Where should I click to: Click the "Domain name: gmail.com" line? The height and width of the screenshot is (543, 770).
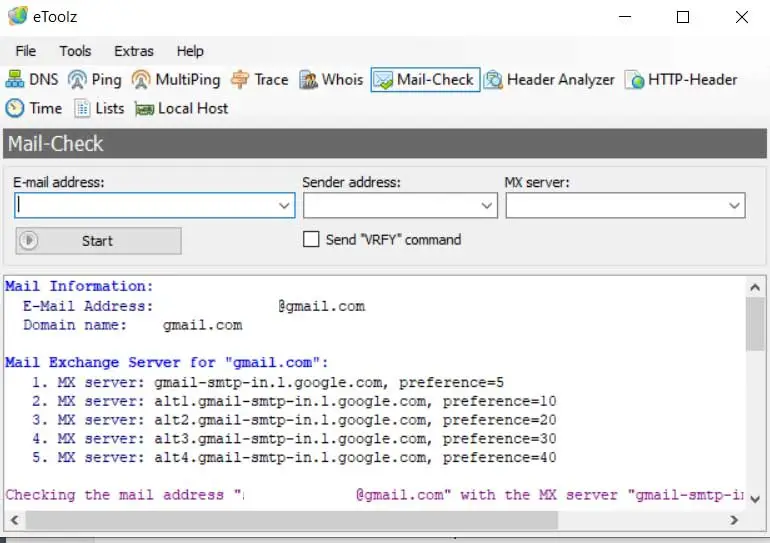coord(133,325)
